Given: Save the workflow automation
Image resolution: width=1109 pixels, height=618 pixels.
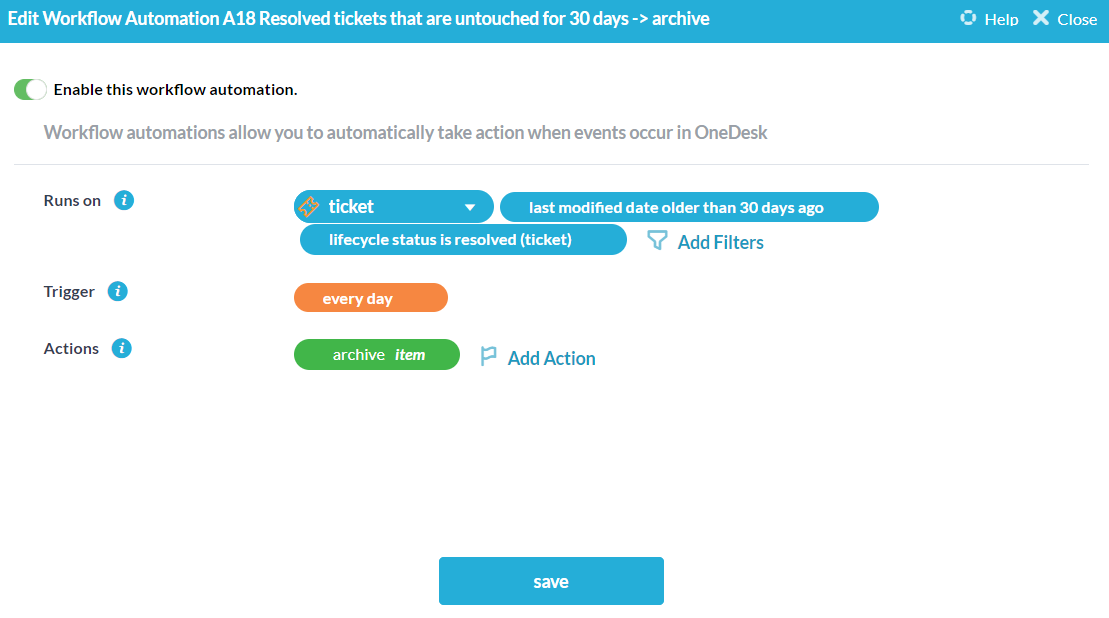Looking at the screenshot, I should pyautogui.click(x=551, y=581).
